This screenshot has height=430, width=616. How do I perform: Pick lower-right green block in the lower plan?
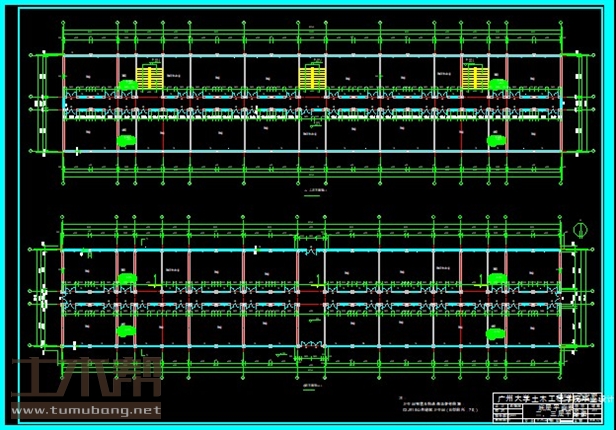click(x=495, y=333)
